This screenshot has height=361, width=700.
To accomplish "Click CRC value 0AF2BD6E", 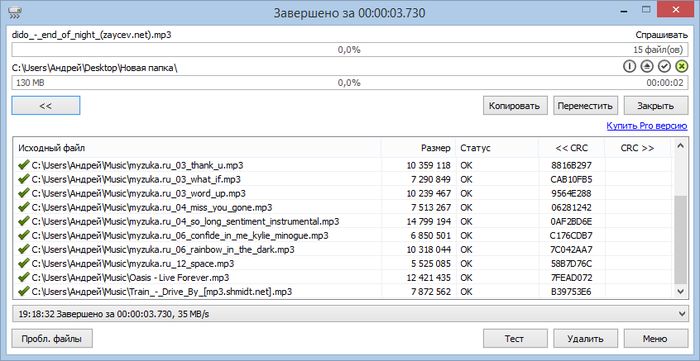I will [x=571, y=221].
